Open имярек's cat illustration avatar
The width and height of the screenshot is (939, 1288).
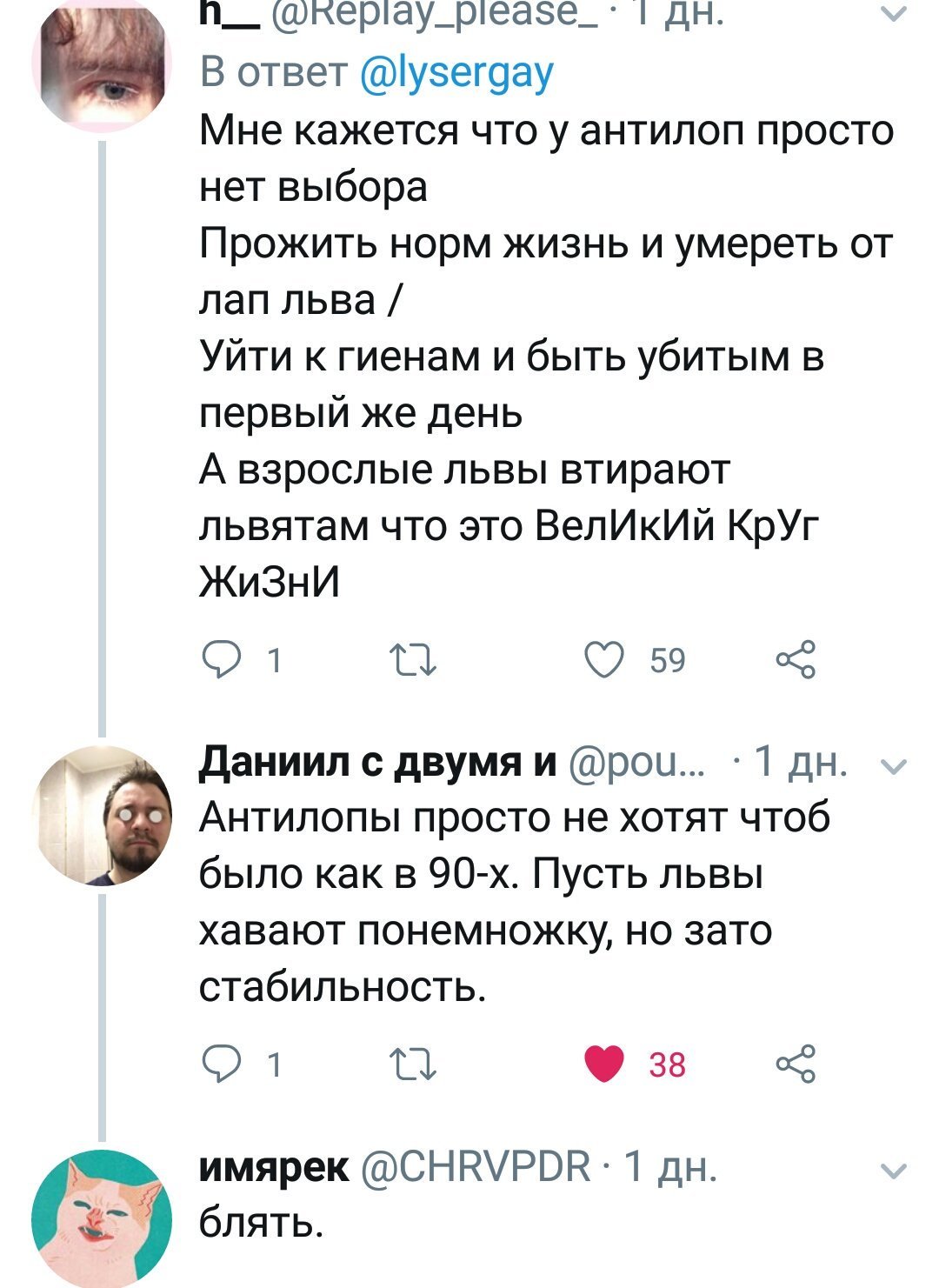tap(102, 1218)
